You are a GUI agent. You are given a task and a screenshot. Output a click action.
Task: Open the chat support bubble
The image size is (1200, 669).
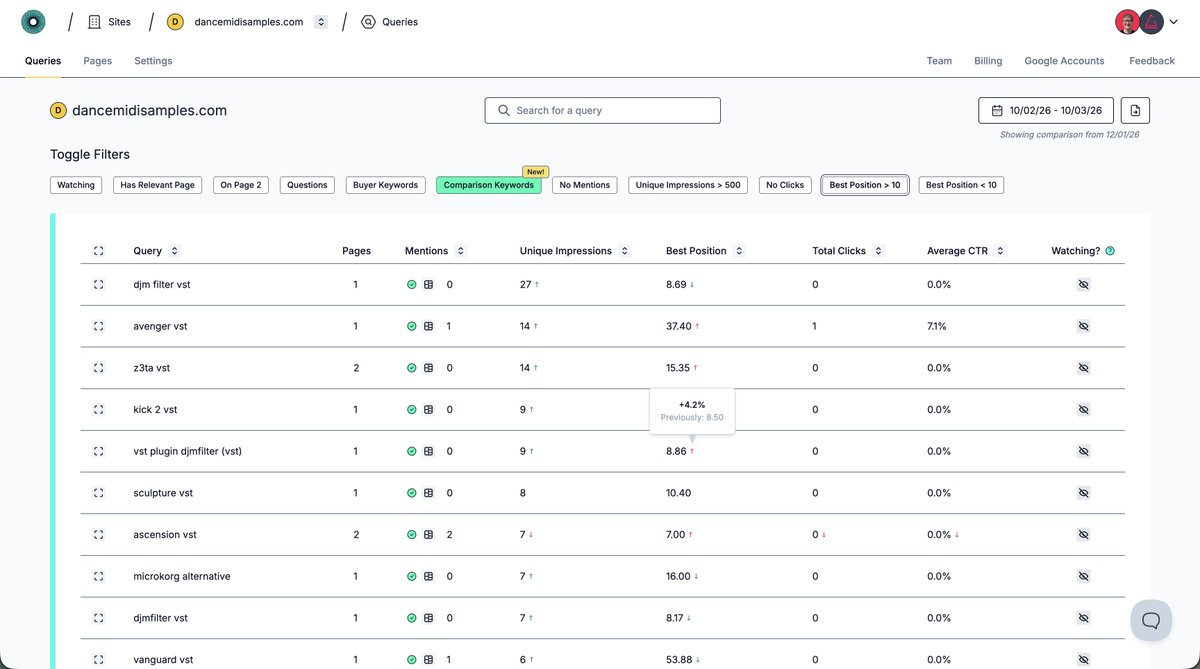(x=1151, y=620)
